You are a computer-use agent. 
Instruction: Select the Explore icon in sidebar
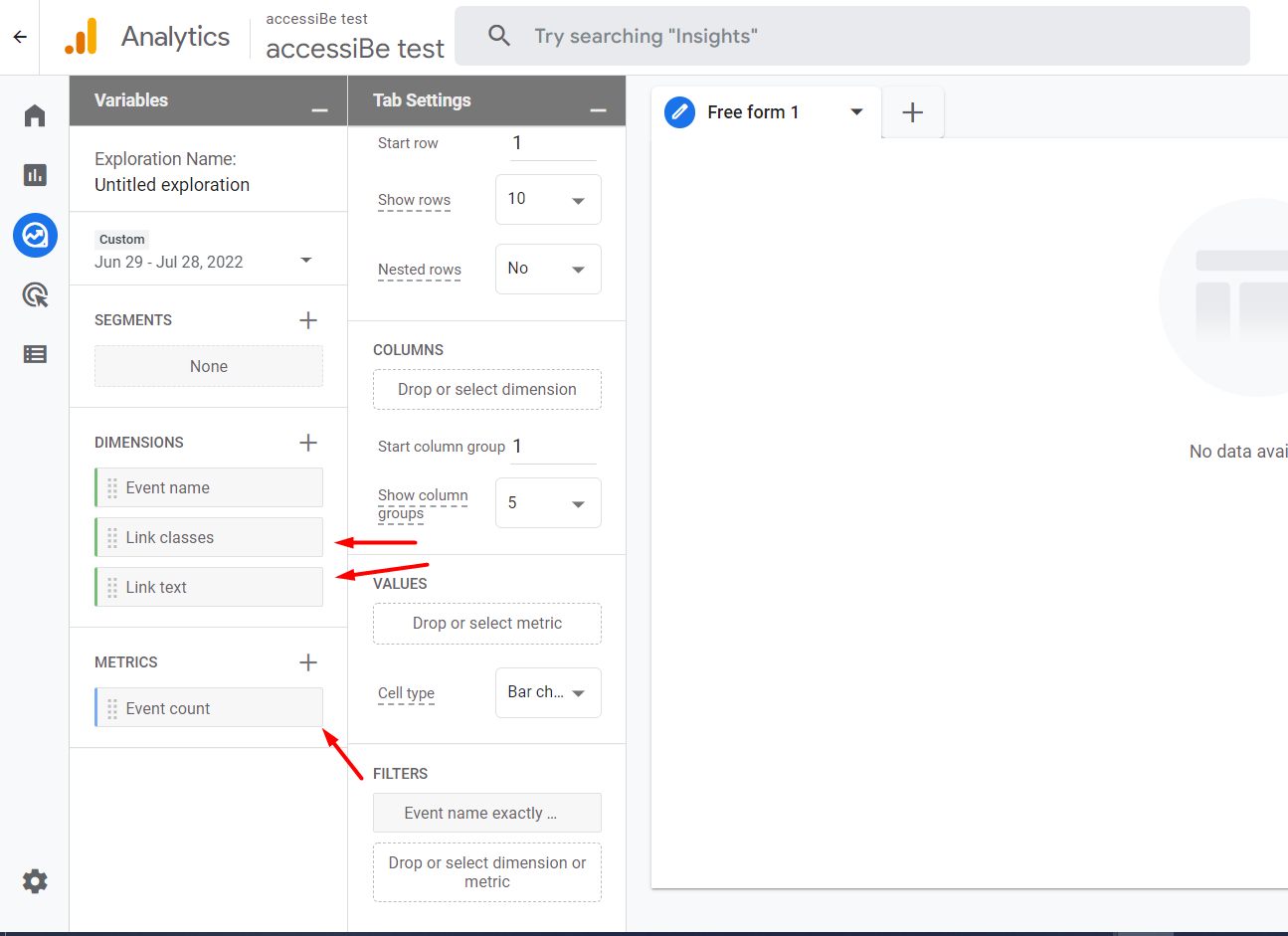pyautogui.click(x=35, y=236)
